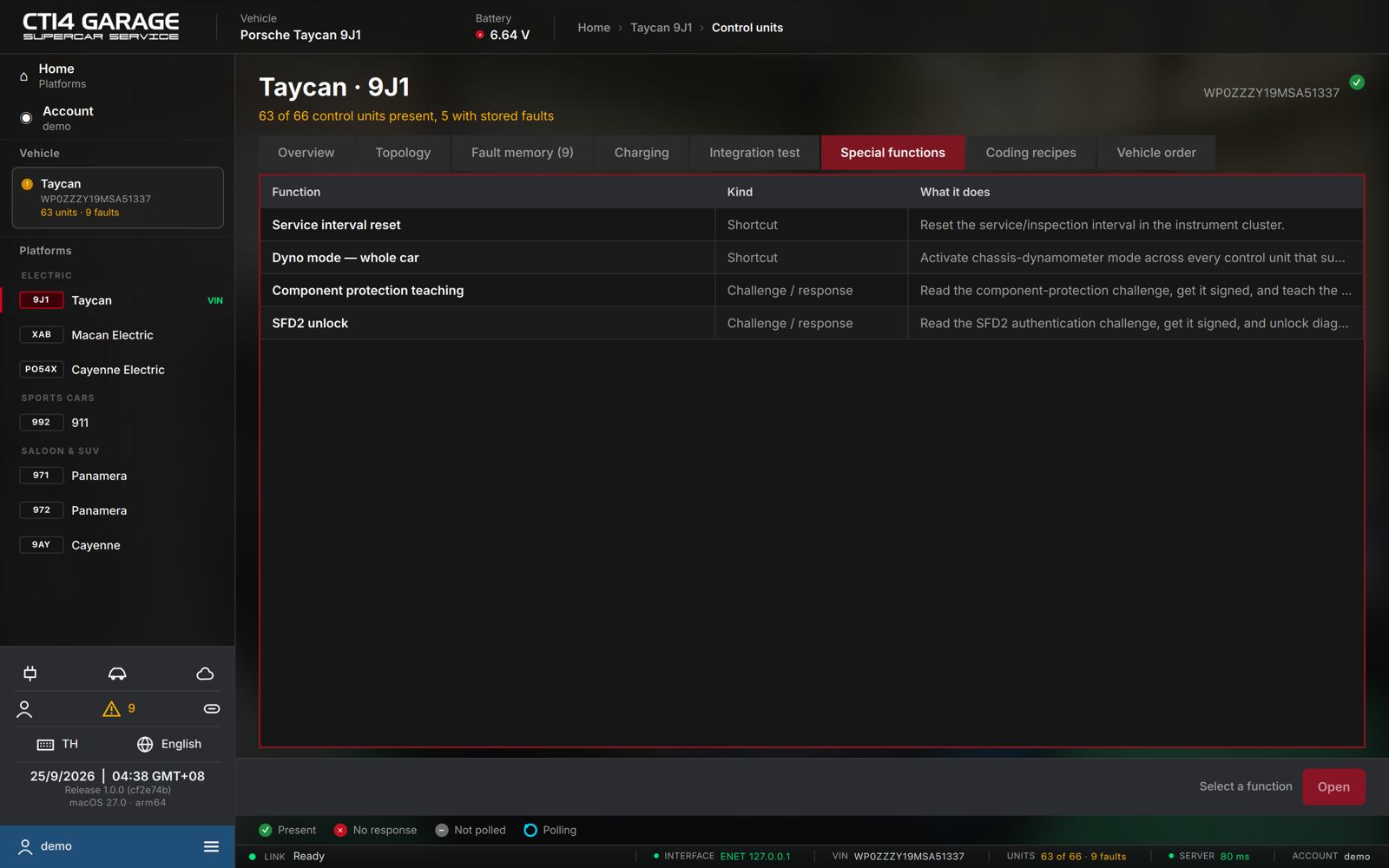Switch to the Charging tab
The width and height of the screenshot is (1389, 868).
pos(642,153)
